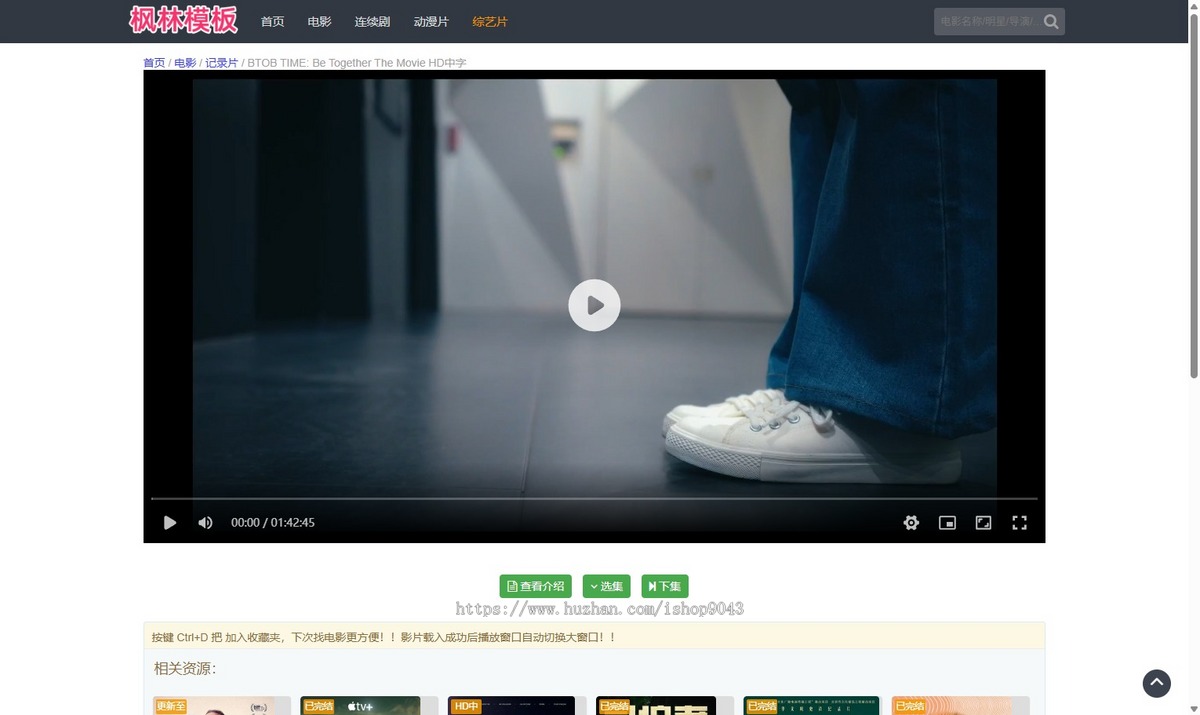
Task: Click the 相关资源 heading text
Action: tap(185, 668)
